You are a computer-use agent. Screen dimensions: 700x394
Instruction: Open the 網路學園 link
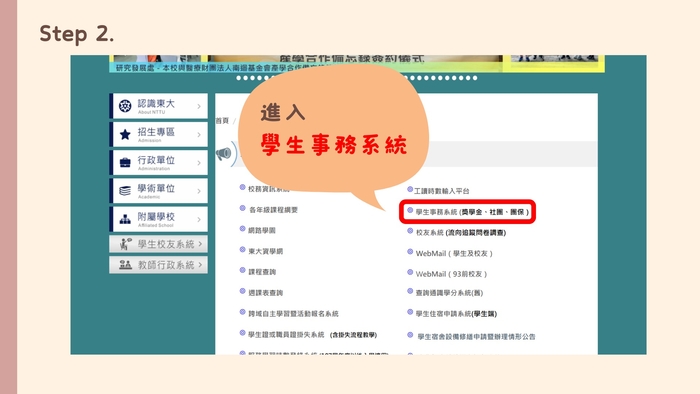[x=262, y=230]
